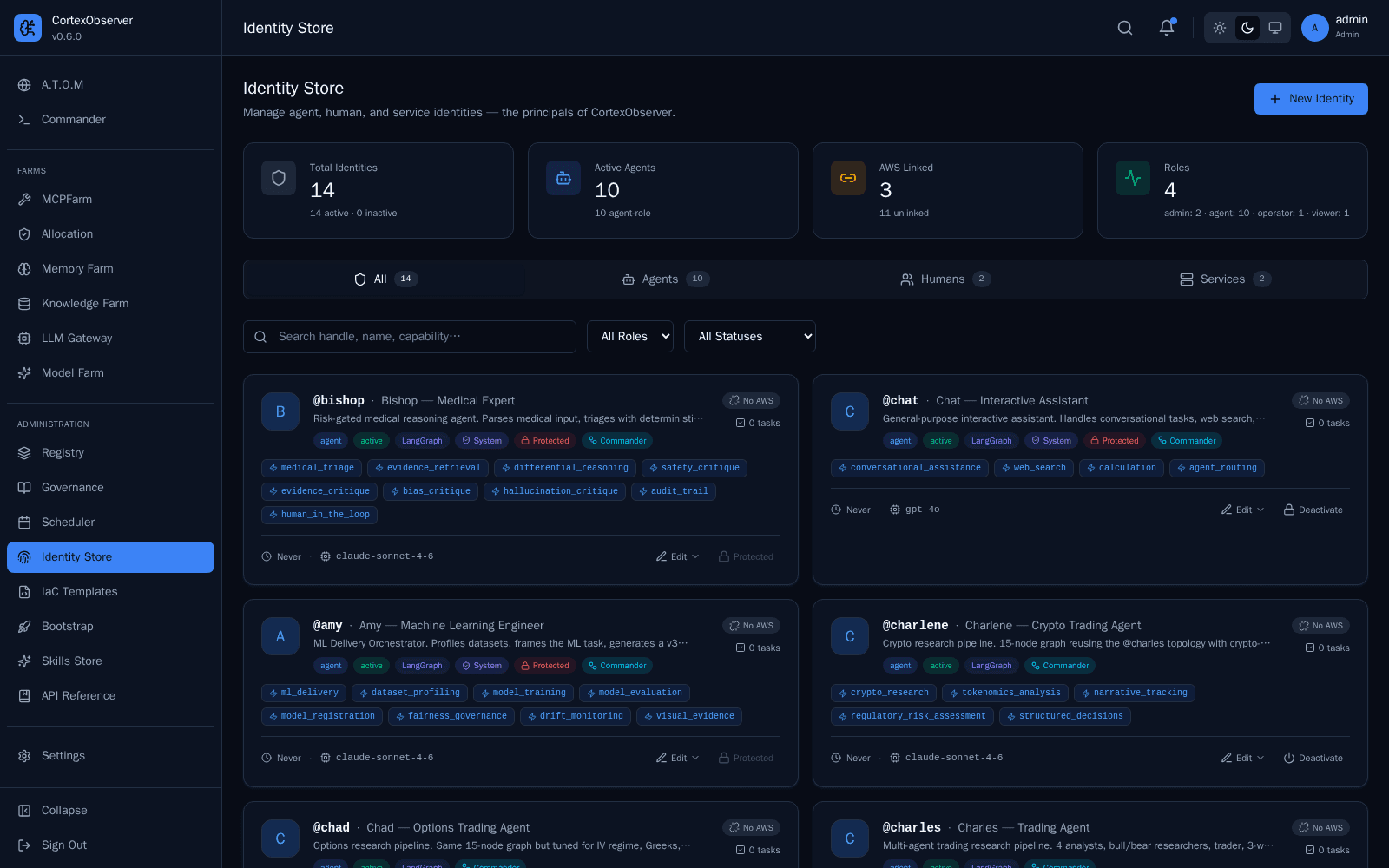Click No AWS badge on @charlene

point(1320,626)
